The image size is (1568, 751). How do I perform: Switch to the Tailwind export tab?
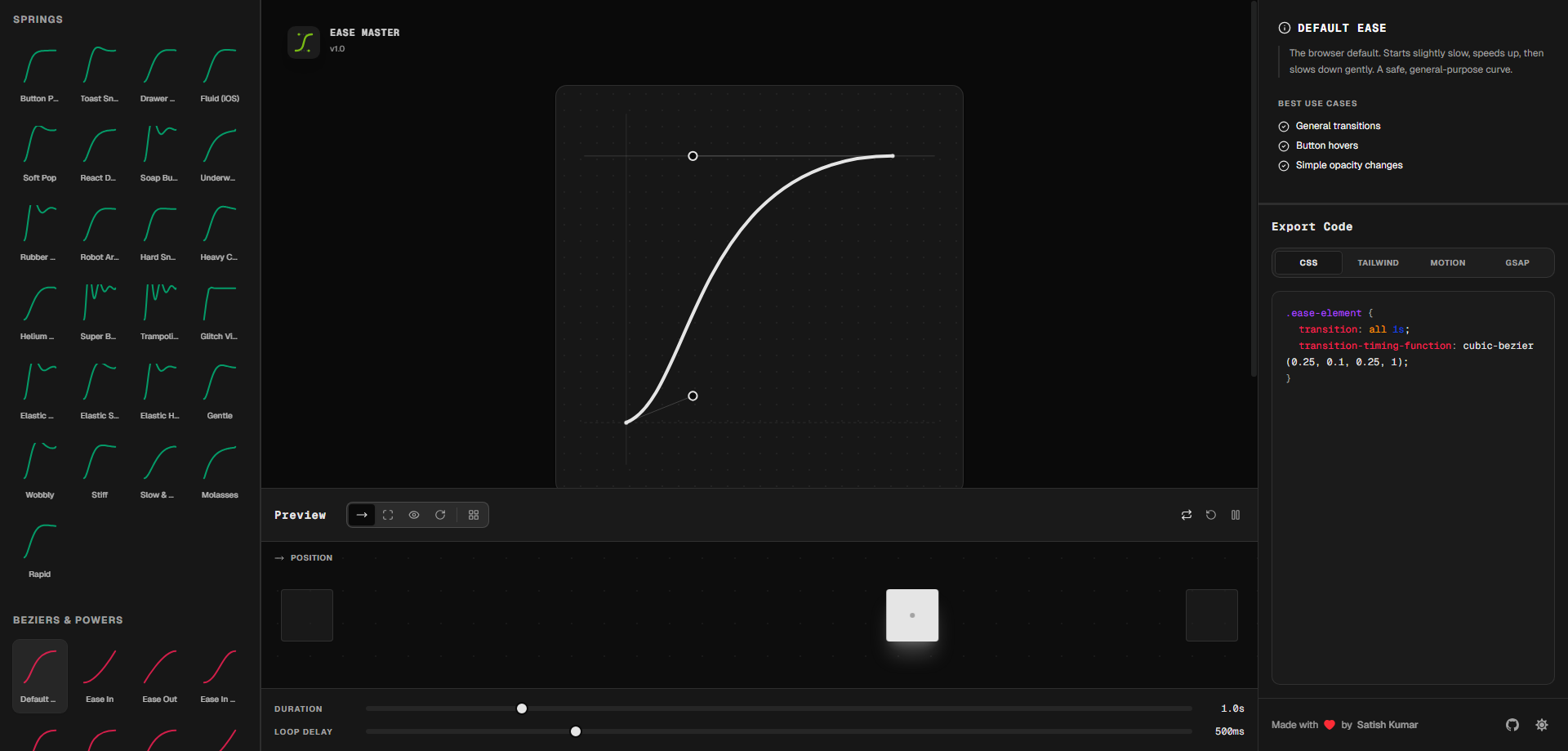coord(1378,262)
